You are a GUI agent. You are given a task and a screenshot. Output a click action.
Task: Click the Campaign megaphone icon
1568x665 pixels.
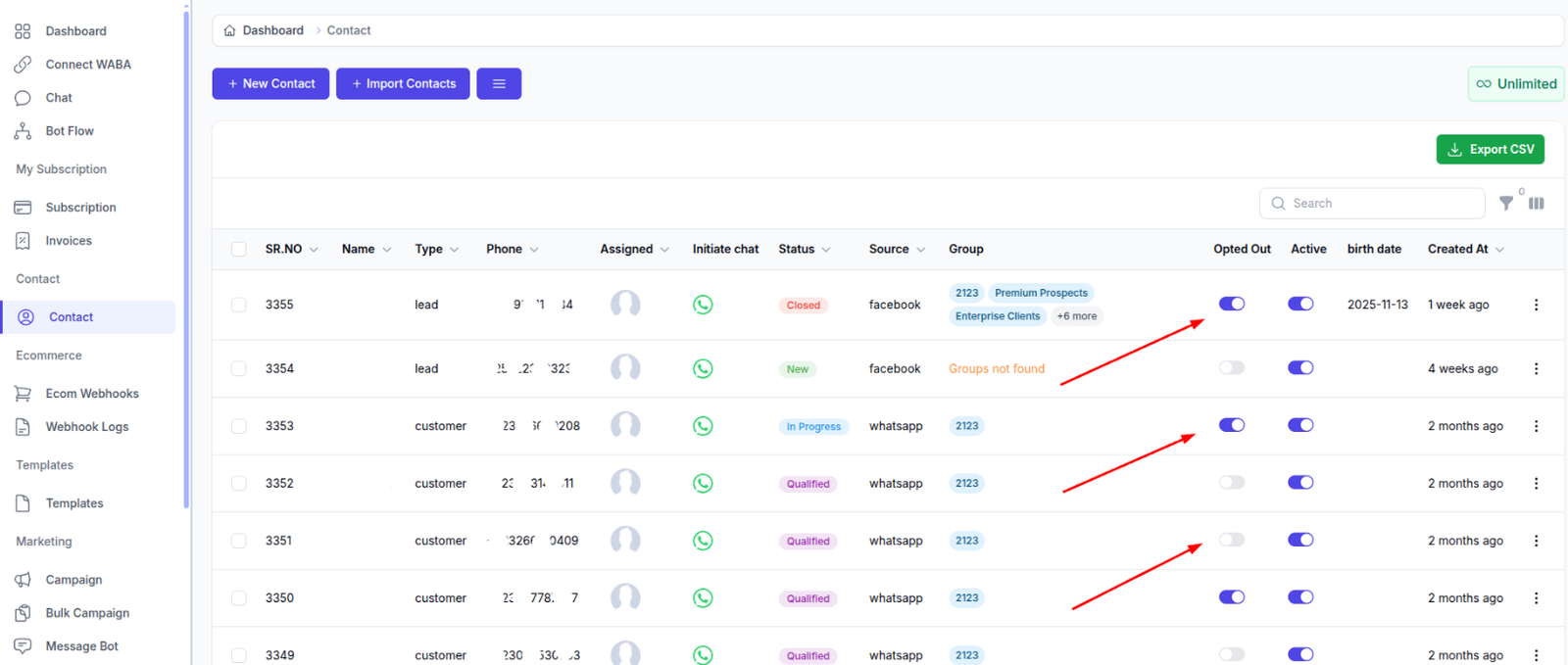pyautogui.click(x=23, y=580)
